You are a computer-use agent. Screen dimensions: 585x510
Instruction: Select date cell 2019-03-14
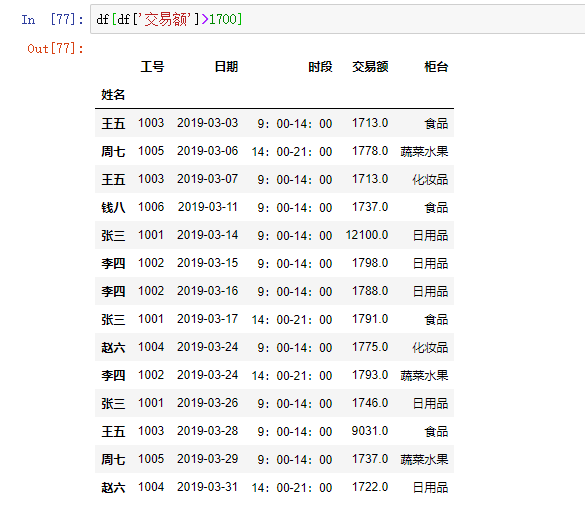(207, 235)
